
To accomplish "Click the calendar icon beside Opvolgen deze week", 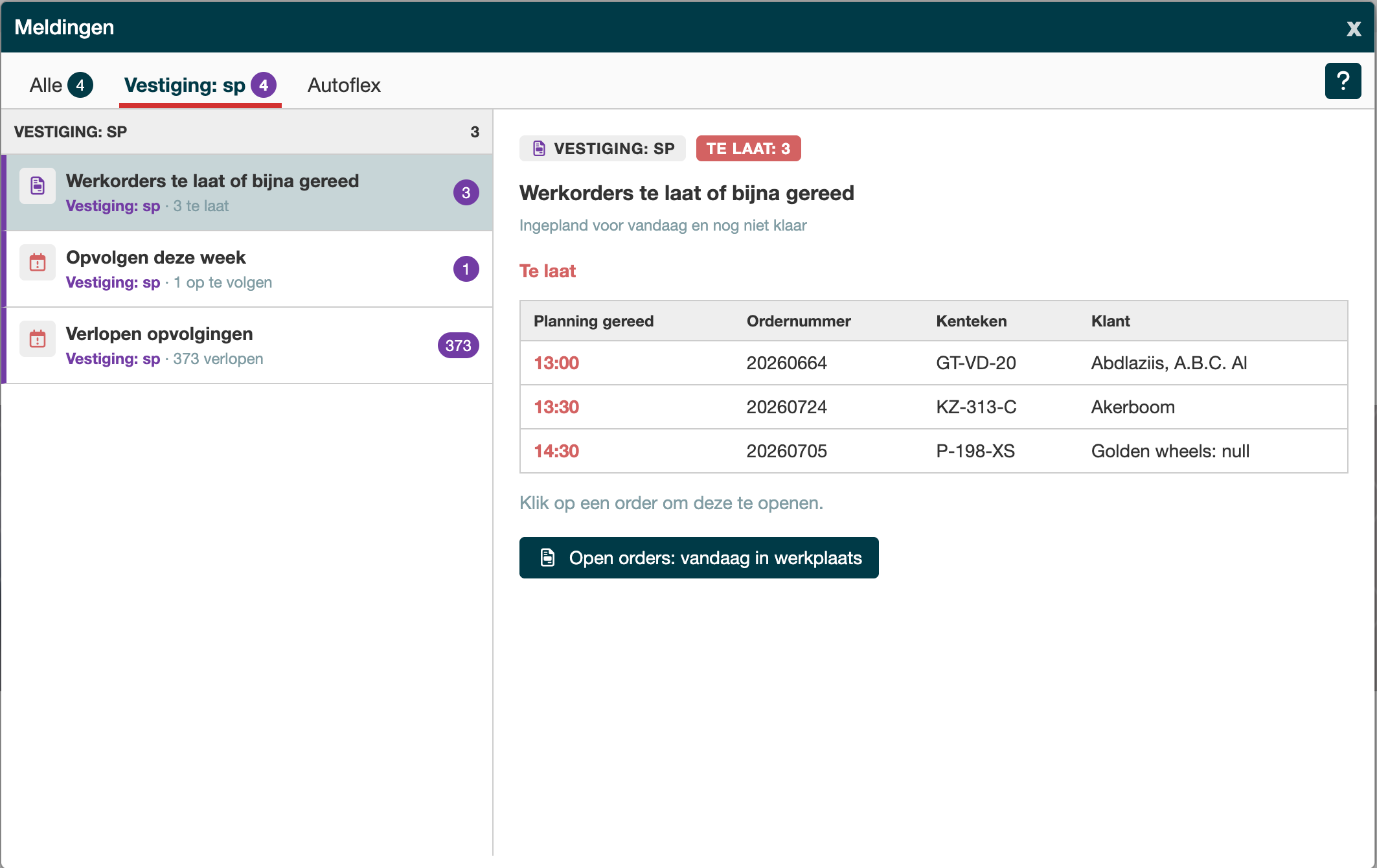I will click(38, 262).
